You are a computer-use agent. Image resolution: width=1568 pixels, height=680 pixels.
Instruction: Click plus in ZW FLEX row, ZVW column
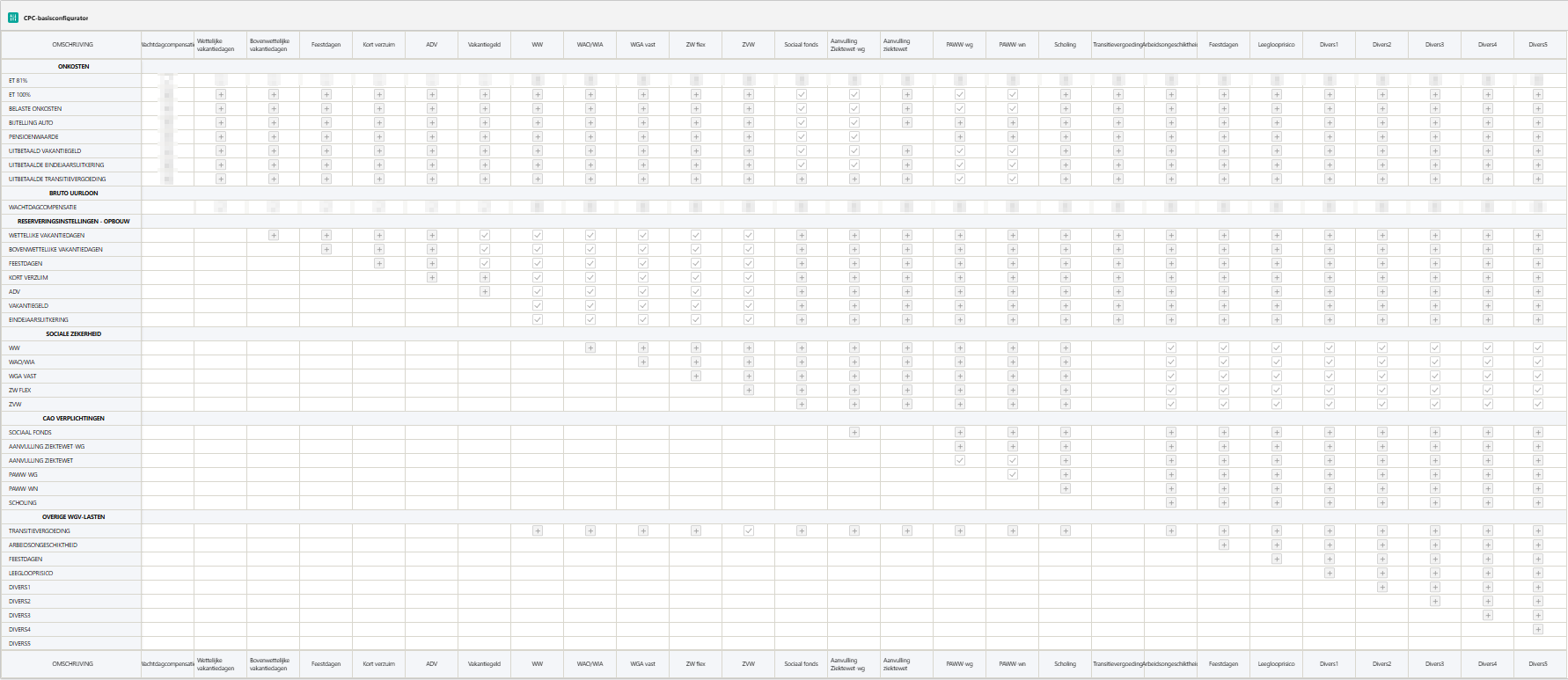point(749,391)
